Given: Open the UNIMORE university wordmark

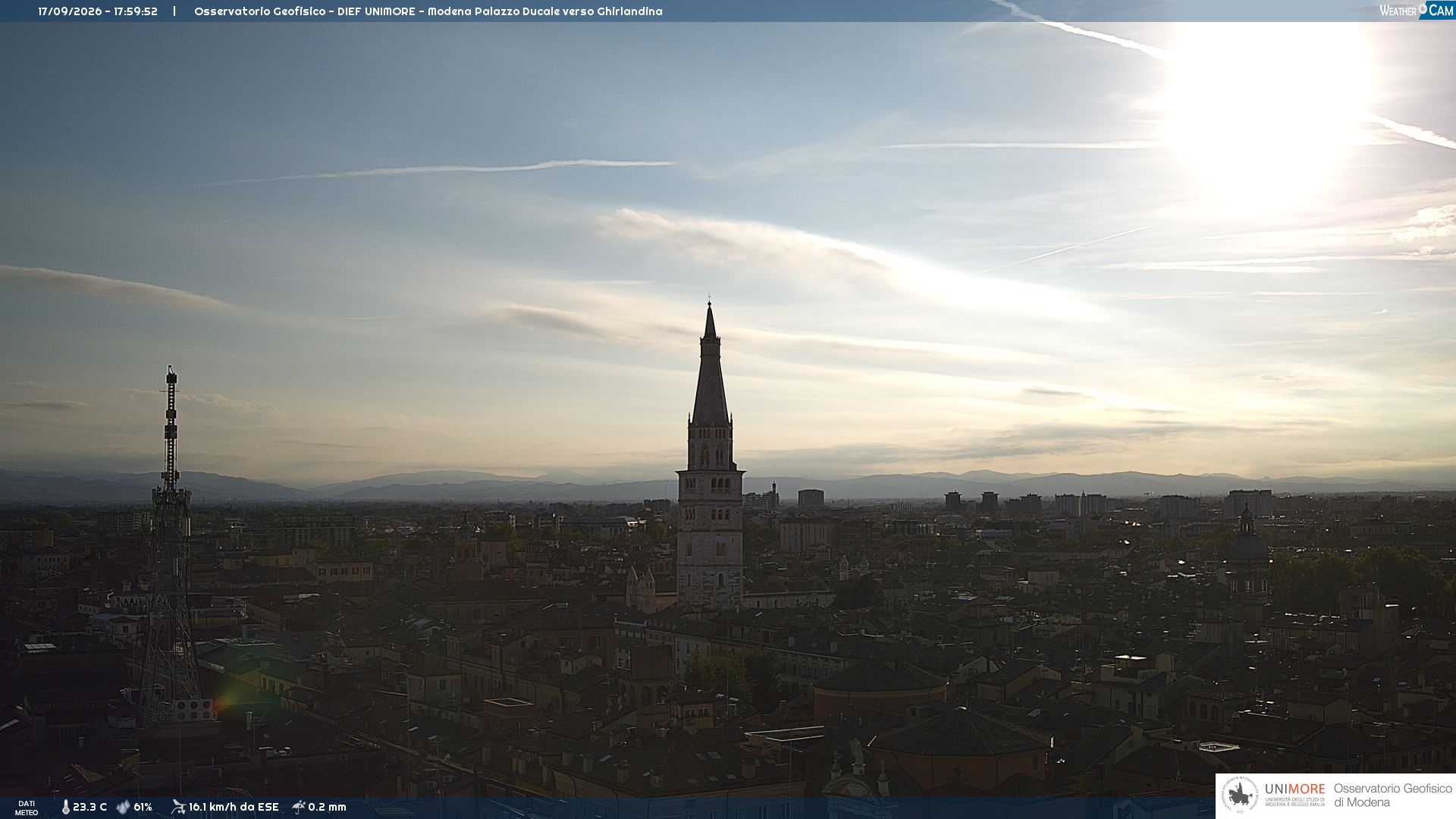Looking at the screenshot, I should [x=1295, y=795].
